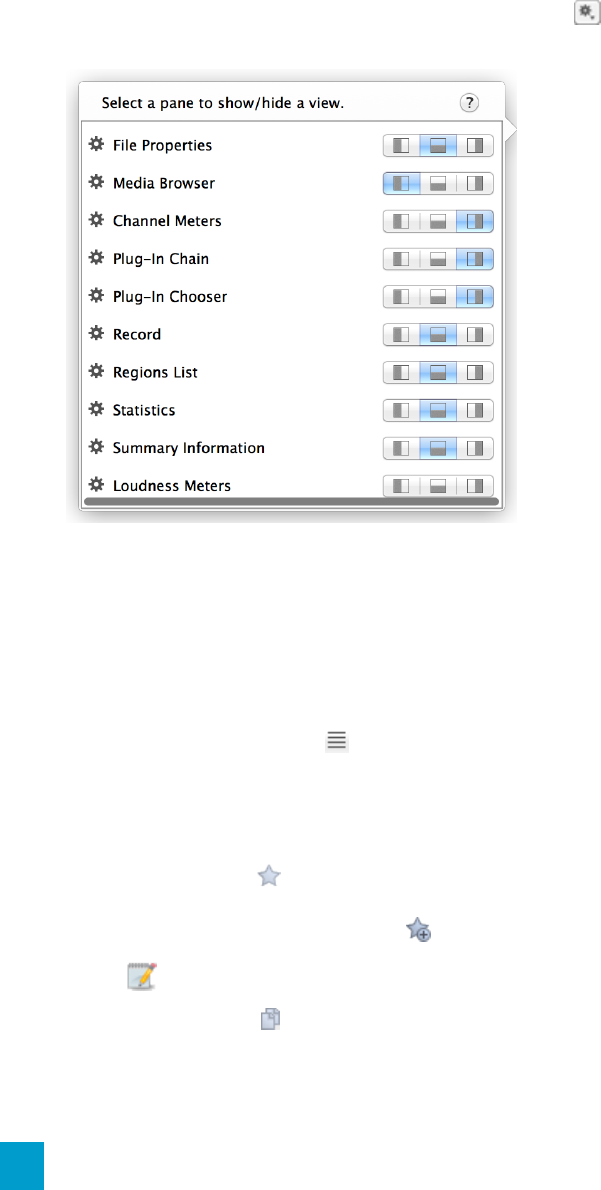601x1190 pixels.
Task: Click the list lines menu icon
Action: (x=337, y=741)
